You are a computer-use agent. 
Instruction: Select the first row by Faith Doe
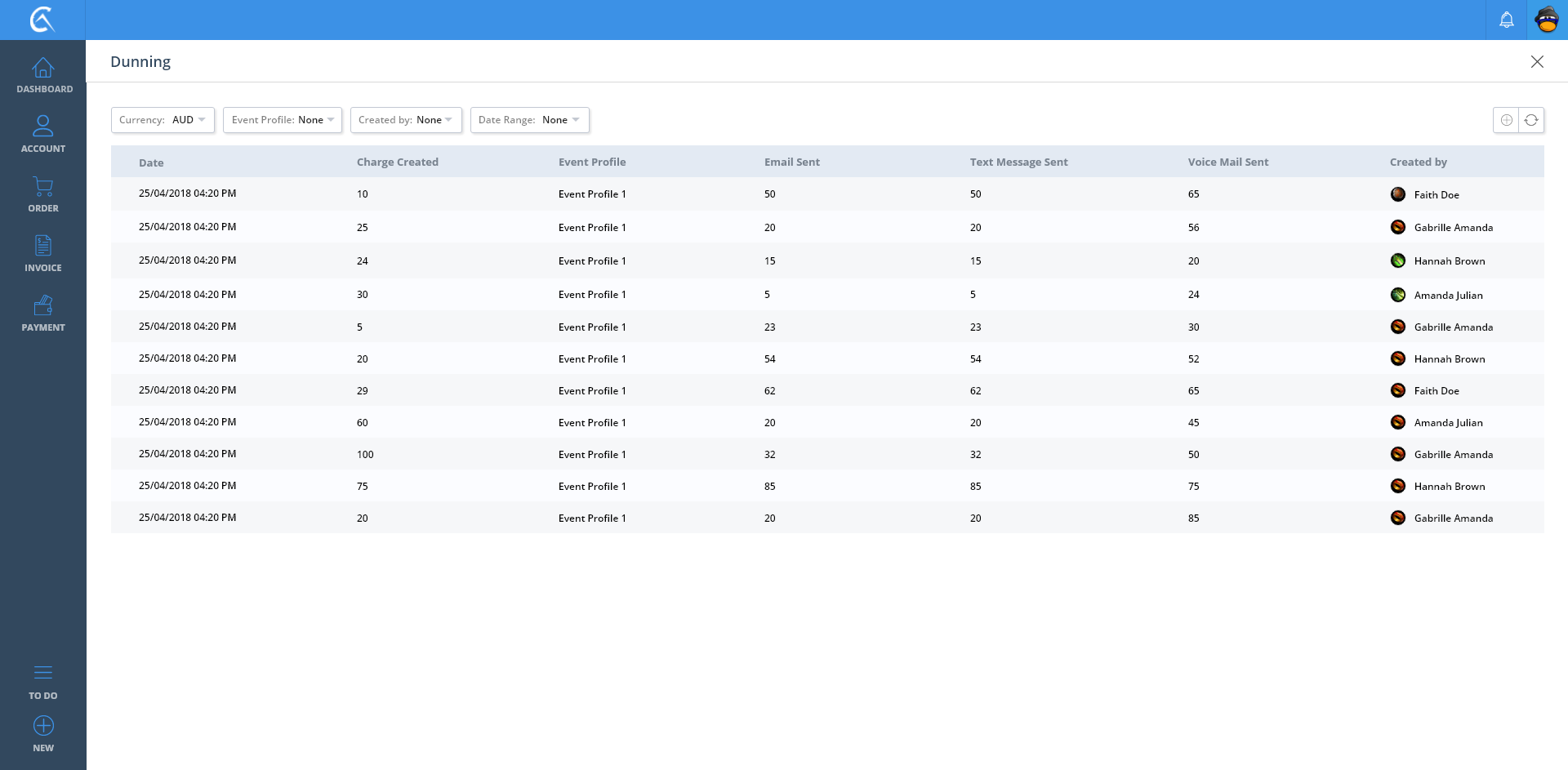point(826,194)
